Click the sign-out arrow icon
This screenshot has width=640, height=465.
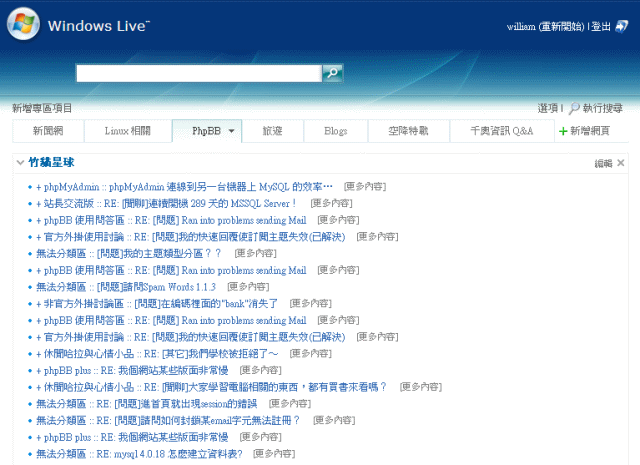(x=621, y=27)
